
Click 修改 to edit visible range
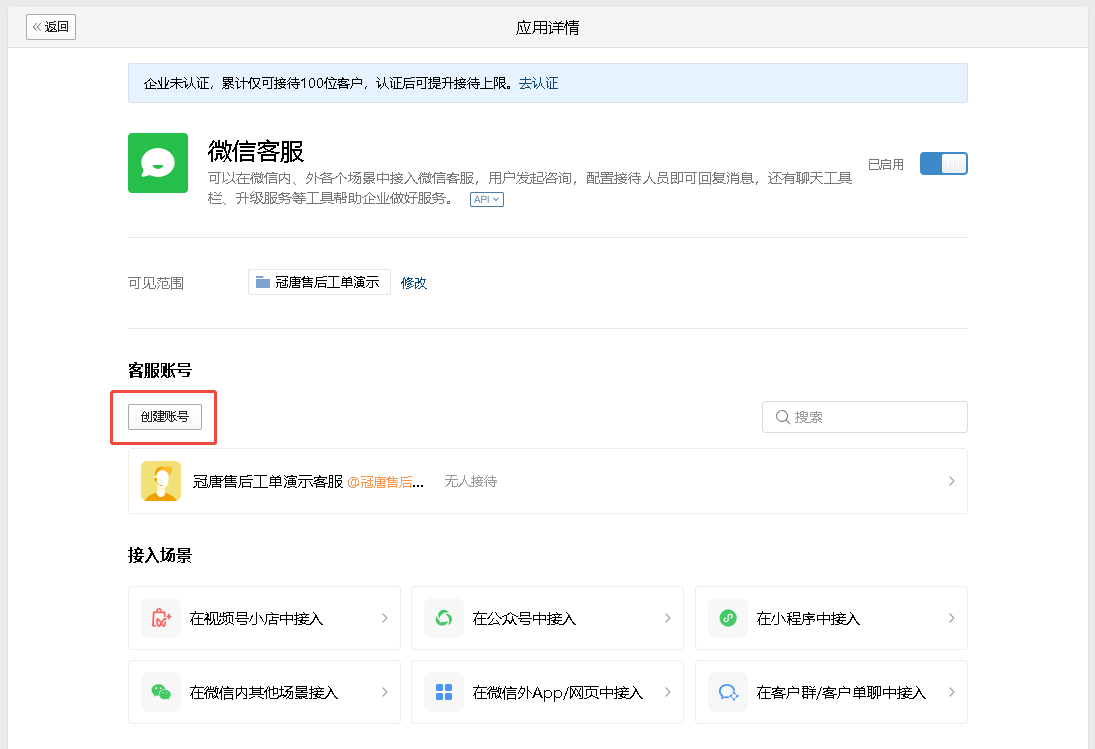click(413, 283)
